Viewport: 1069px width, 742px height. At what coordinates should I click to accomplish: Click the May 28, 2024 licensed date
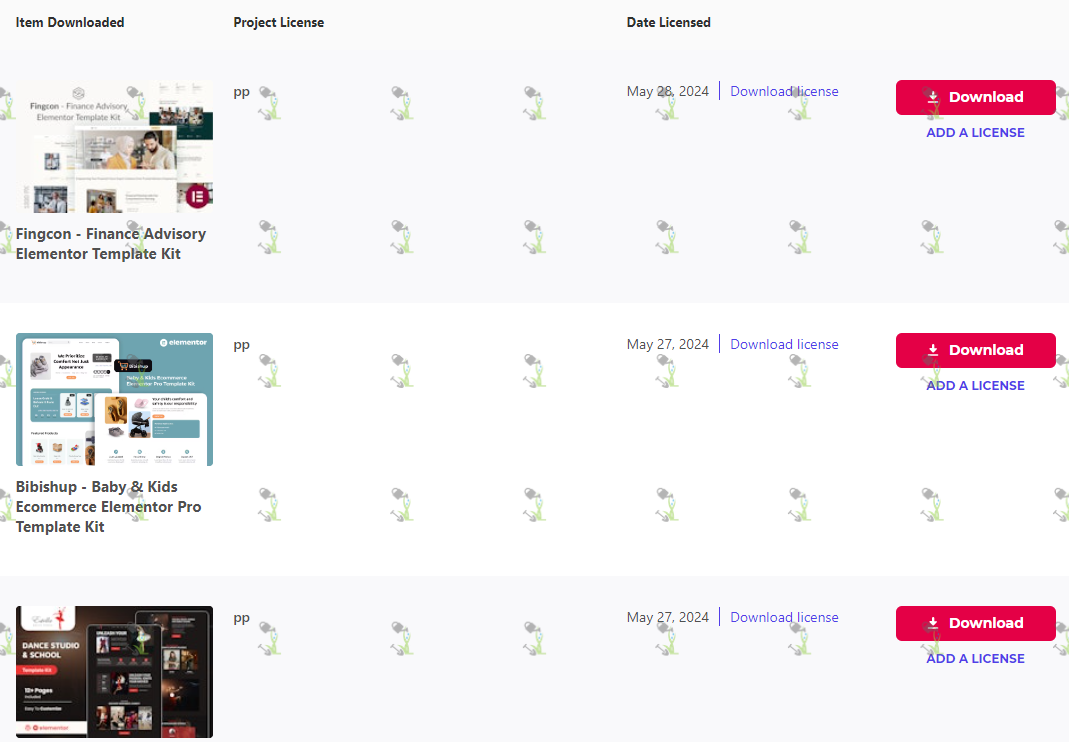(x=667, y=91)
